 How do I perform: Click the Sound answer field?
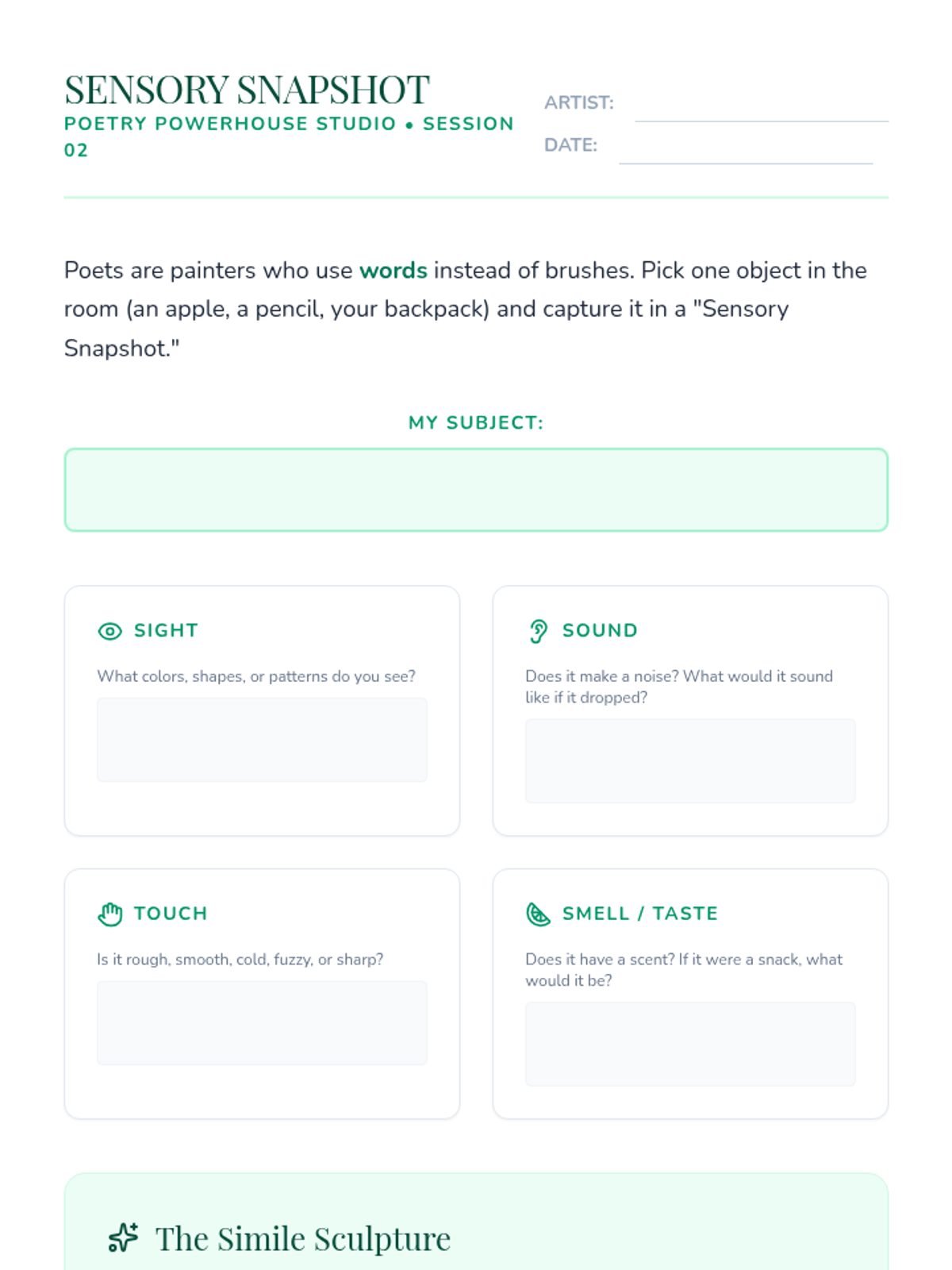(x=690, y=760)
